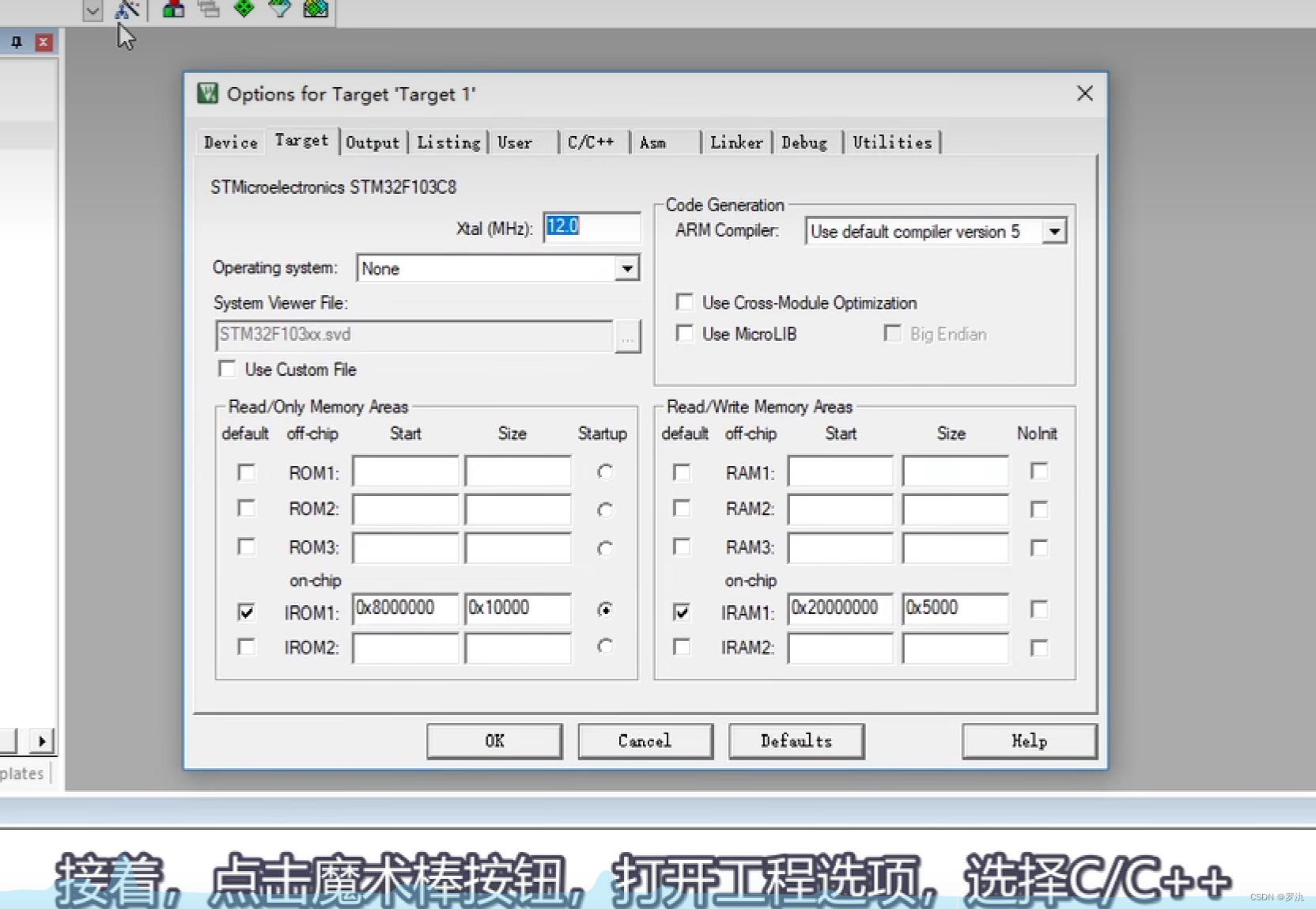Click the IRAM1 Size field 0x5000
The image size is (1316, 909).
click(955, 608)
